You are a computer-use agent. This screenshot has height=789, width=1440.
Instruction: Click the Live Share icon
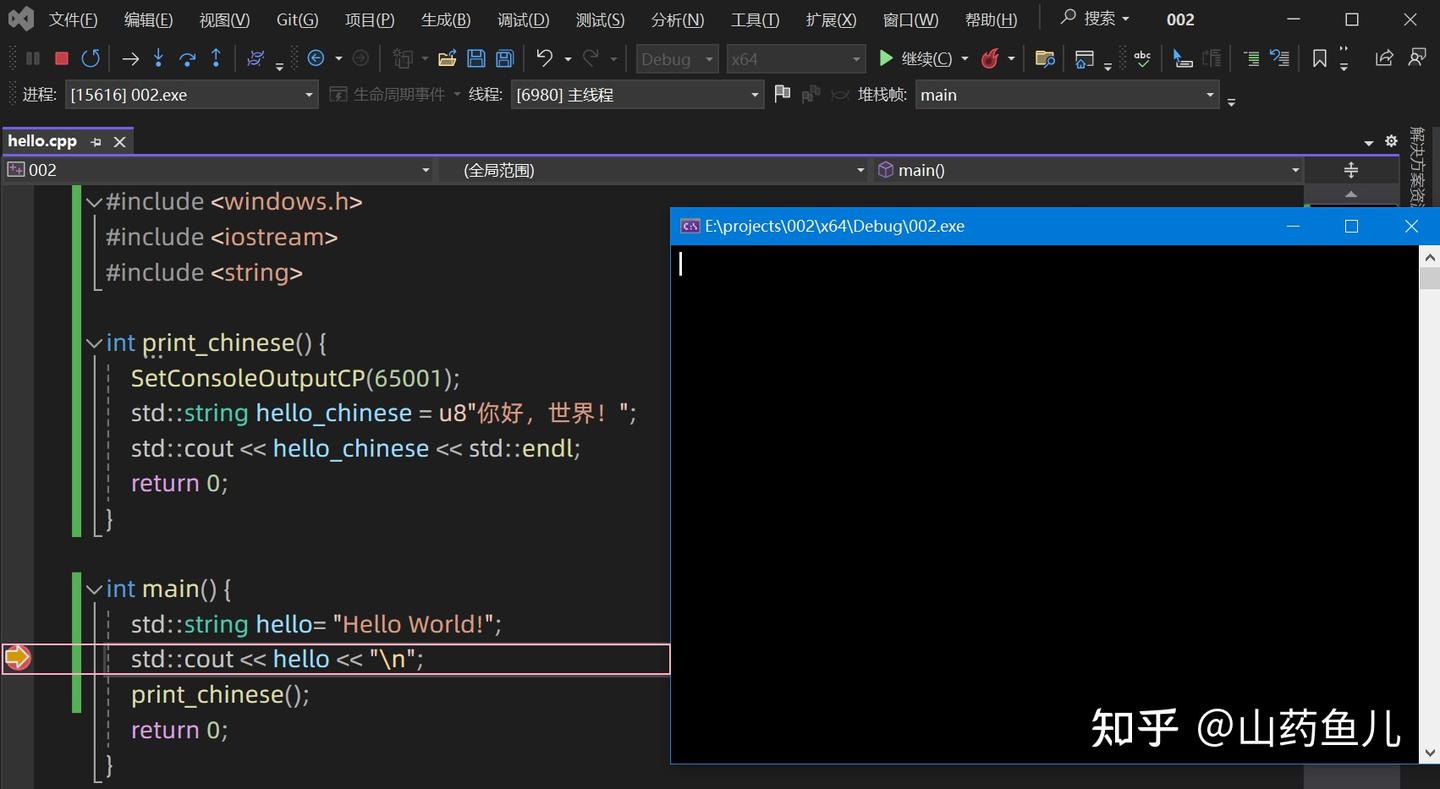[x=1384, y=58]
